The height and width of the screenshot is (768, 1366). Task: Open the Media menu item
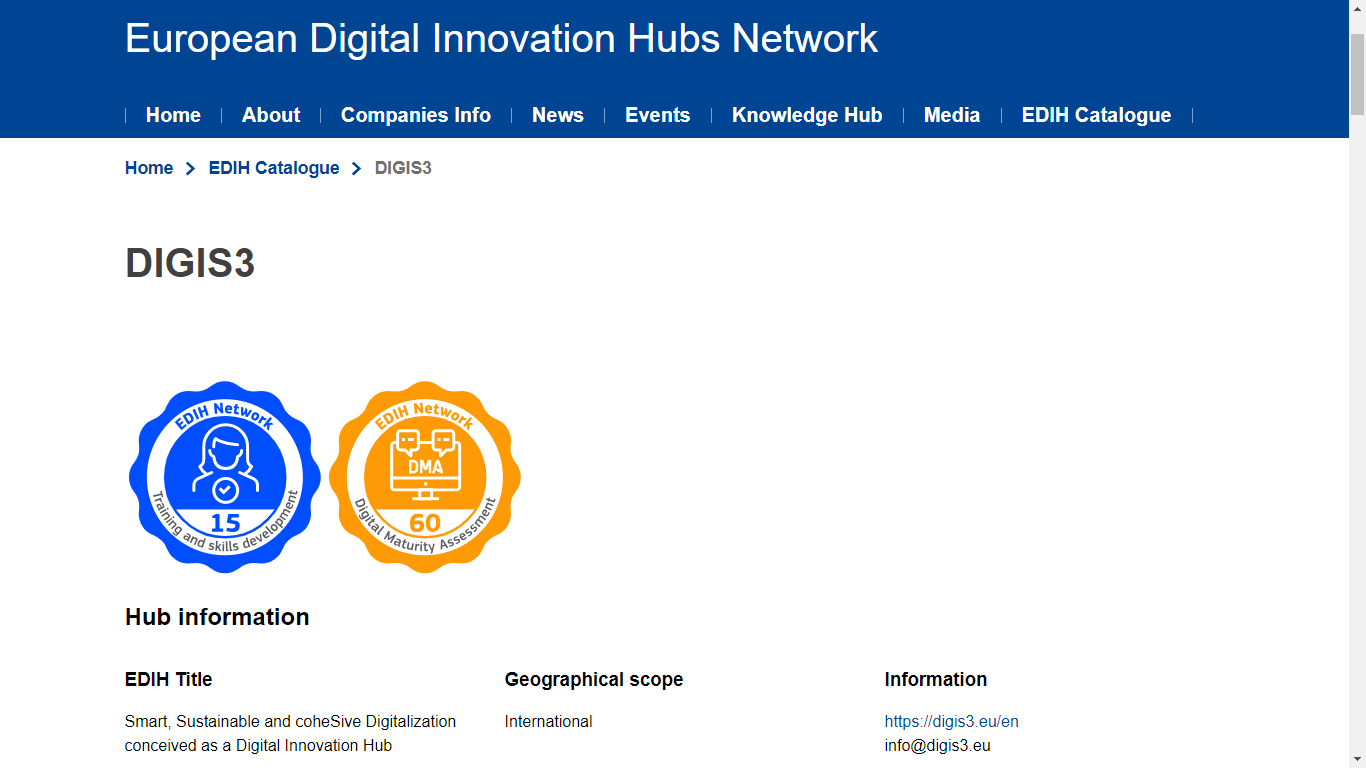[952, 115]
